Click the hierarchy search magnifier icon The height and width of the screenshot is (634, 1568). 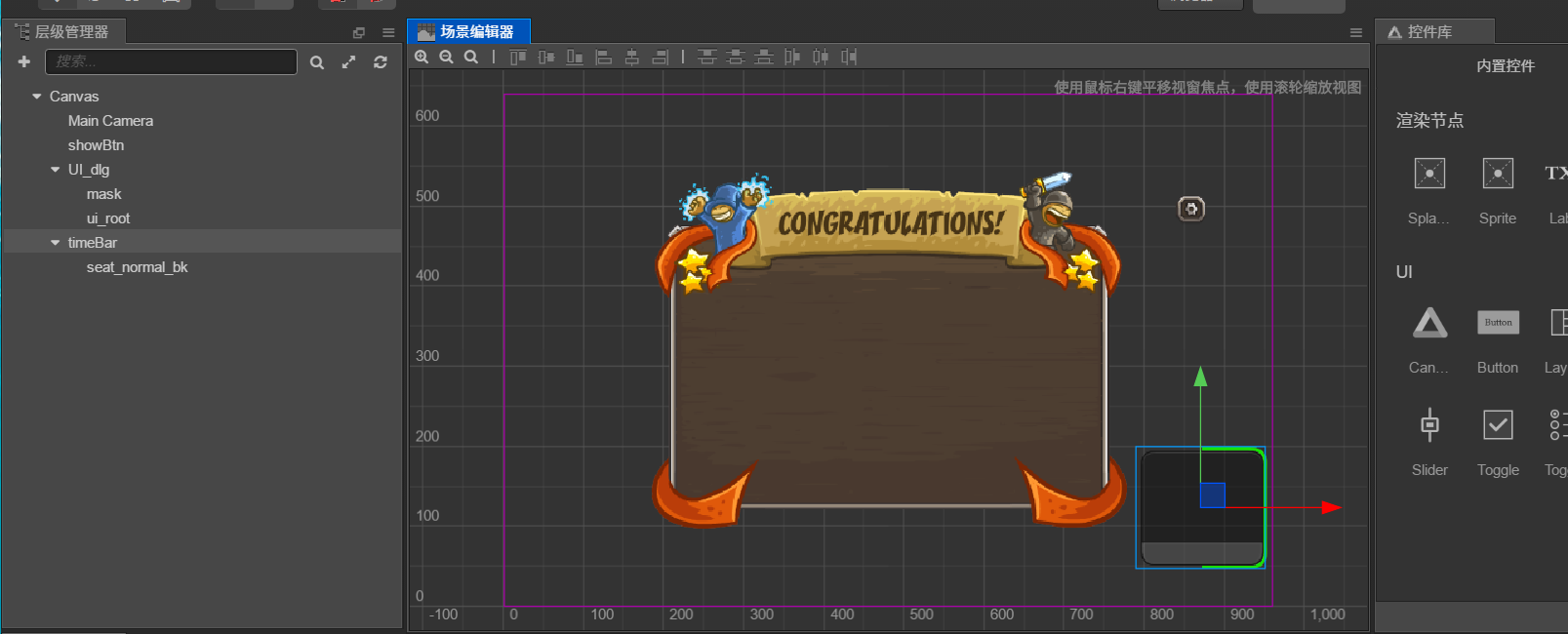317,62
